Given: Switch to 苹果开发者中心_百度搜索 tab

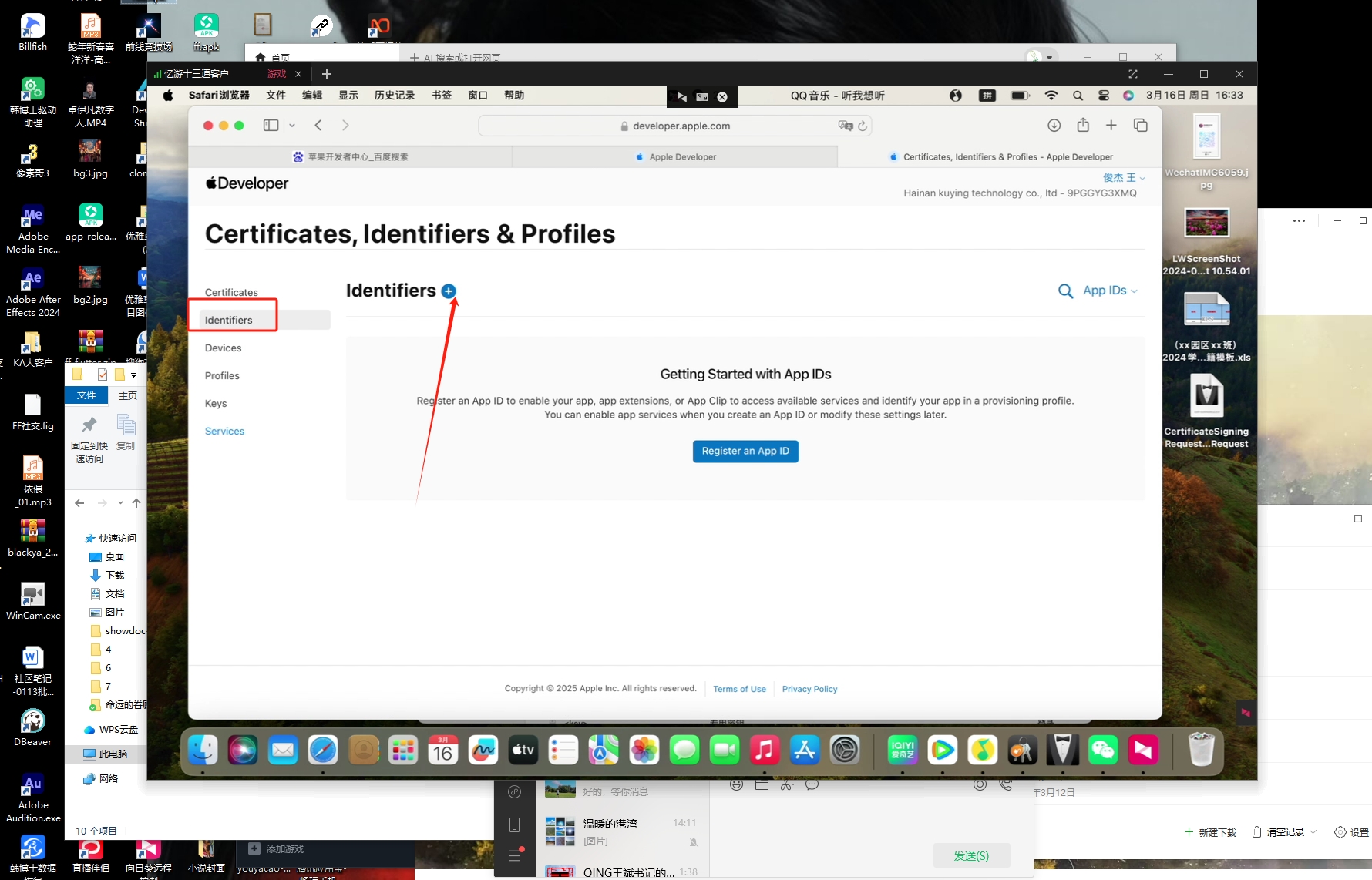Looking at the screenshot, I should click(x=351, y=156).
